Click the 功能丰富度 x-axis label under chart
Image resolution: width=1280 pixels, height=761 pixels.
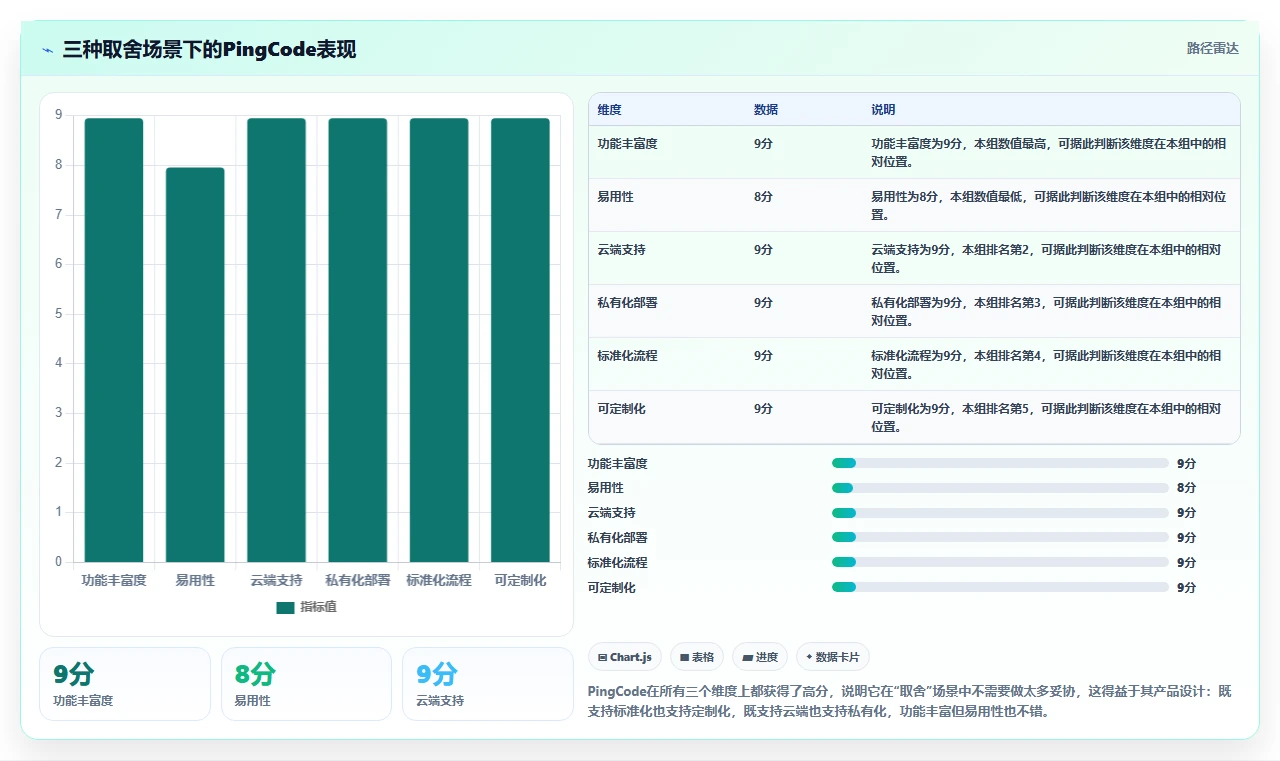pos(114,580)
